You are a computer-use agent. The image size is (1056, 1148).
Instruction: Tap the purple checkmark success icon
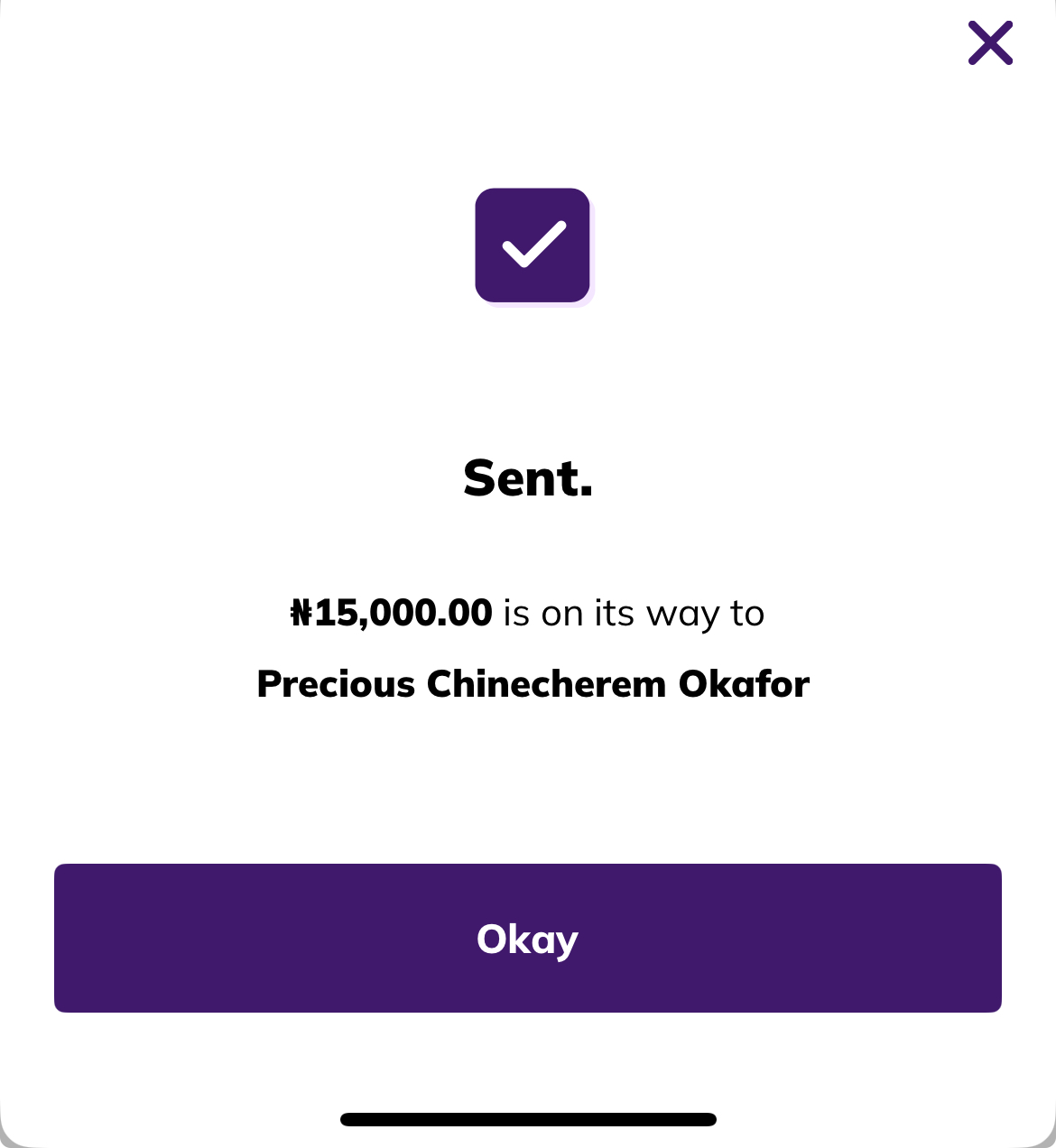click(533, 245)
